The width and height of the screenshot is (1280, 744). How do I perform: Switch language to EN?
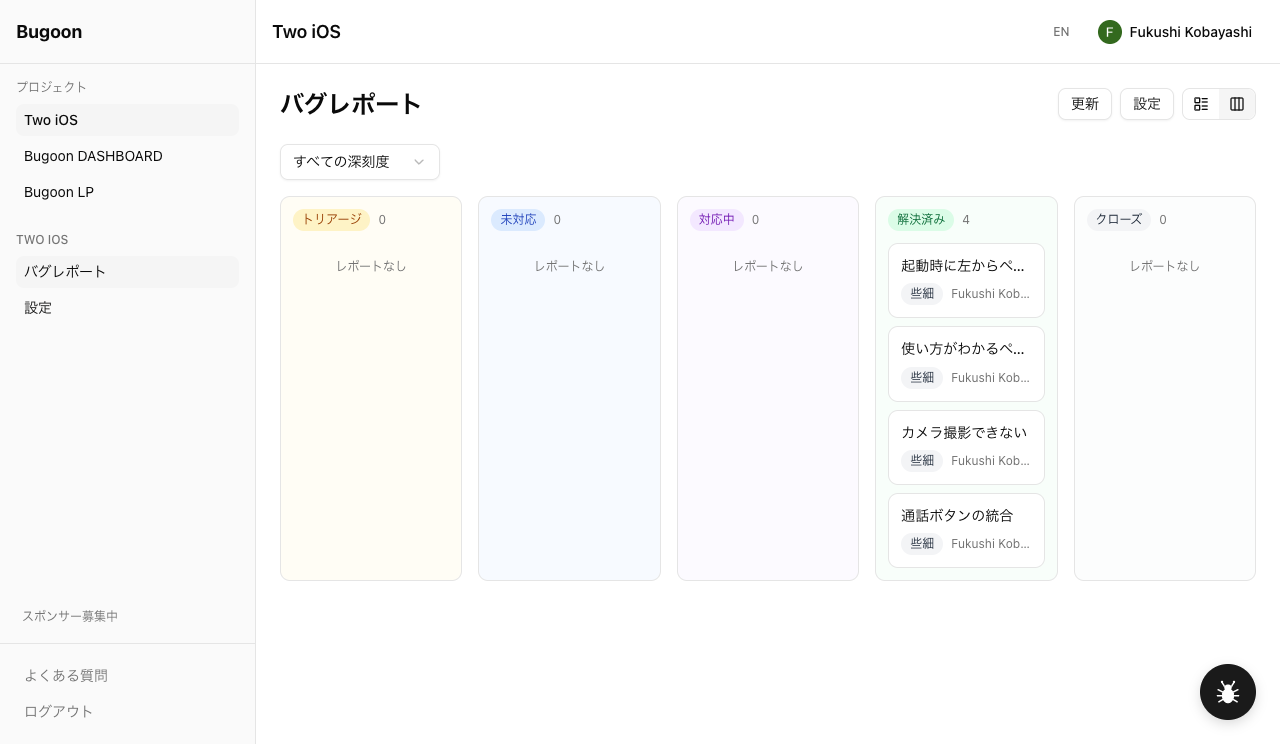1061,32
